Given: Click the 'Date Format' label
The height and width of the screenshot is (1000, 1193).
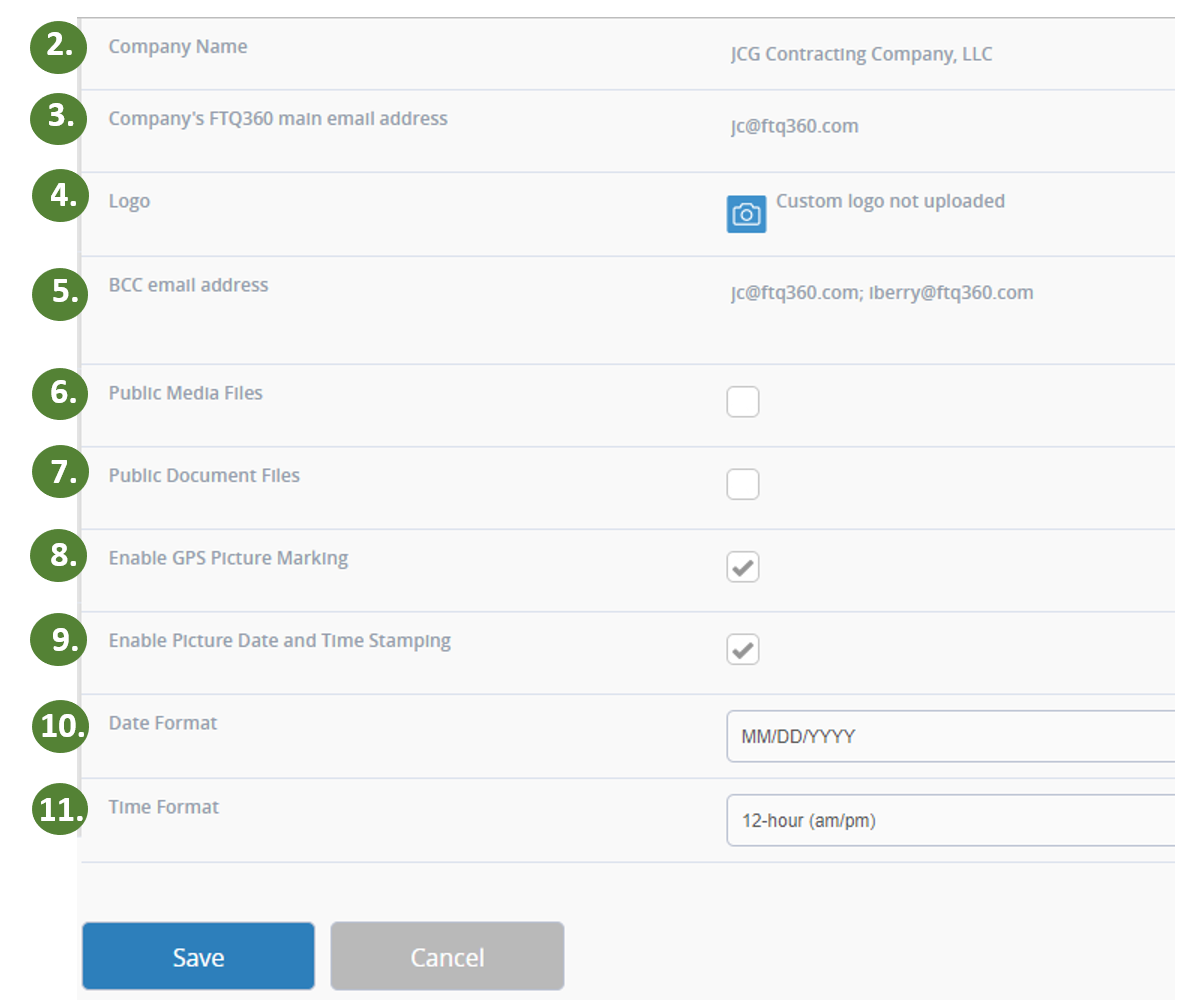Looking at the screenshot, I should tap(163, 723).
